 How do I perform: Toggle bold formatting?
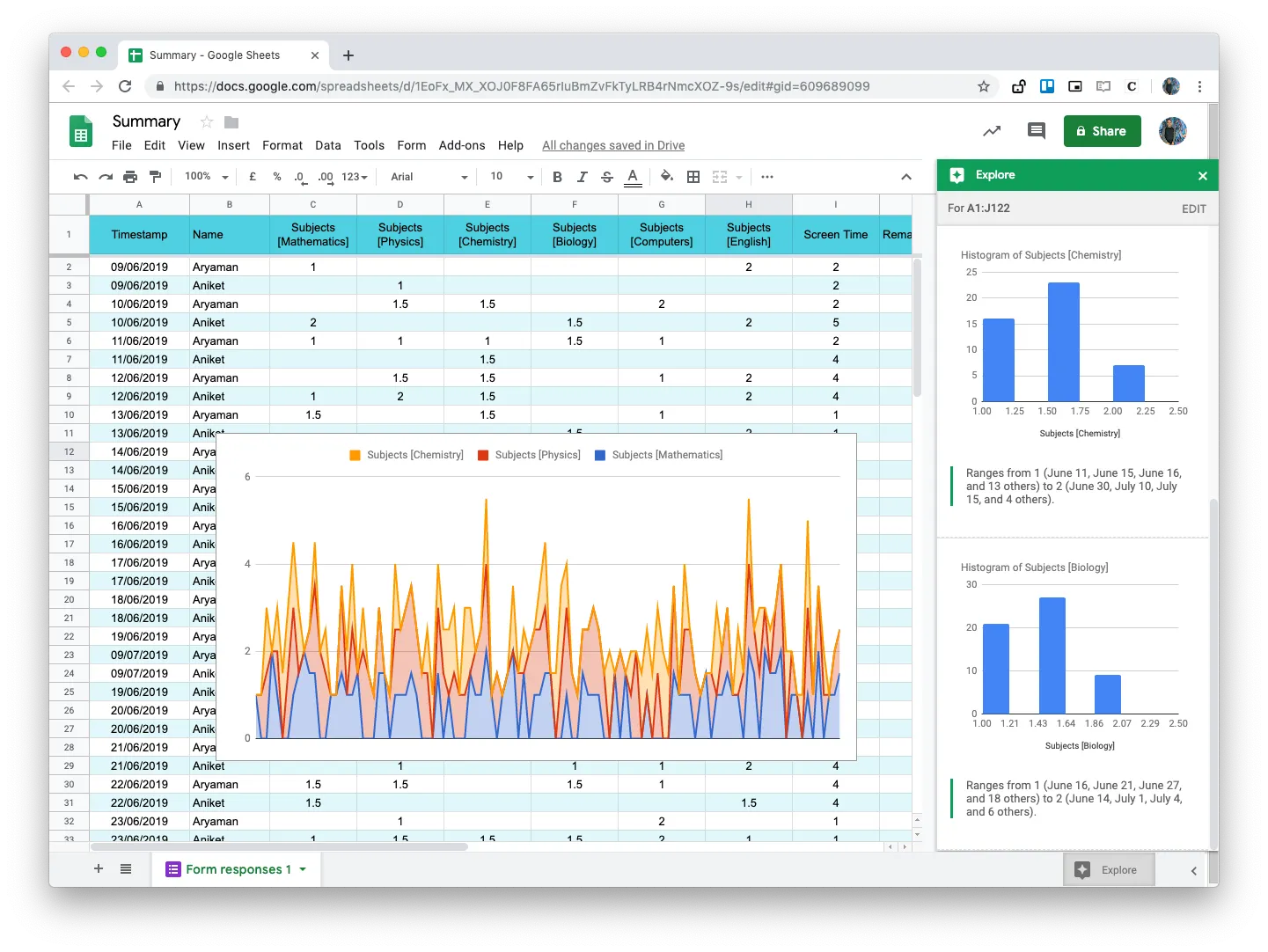point(557,177)
